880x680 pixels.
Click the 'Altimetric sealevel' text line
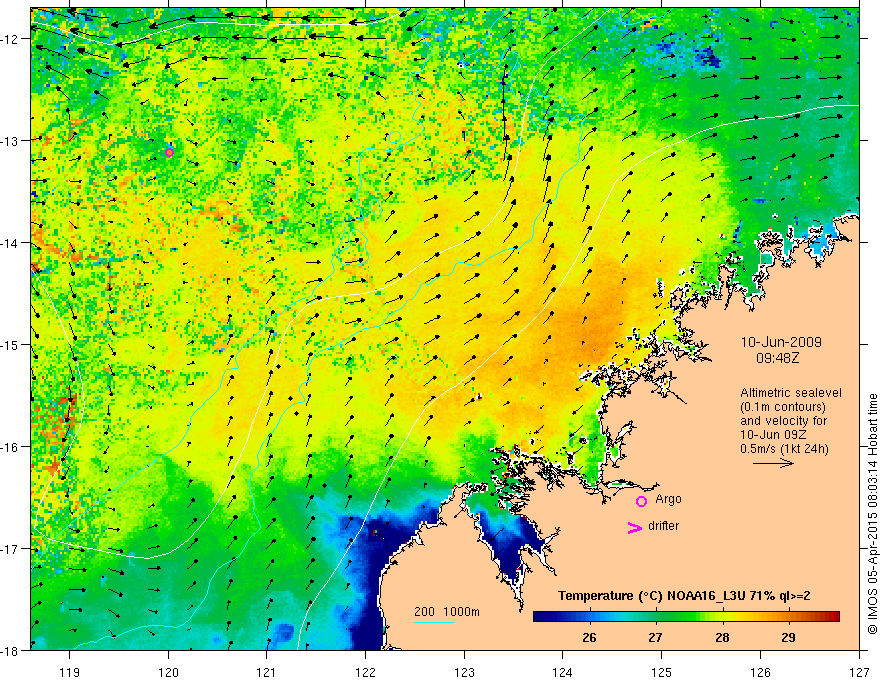[x=791, y=393]
